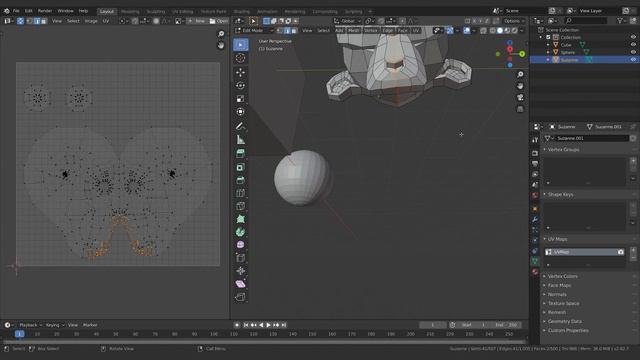Enable vertex select mode in 3D viewport

coord(280,31)
